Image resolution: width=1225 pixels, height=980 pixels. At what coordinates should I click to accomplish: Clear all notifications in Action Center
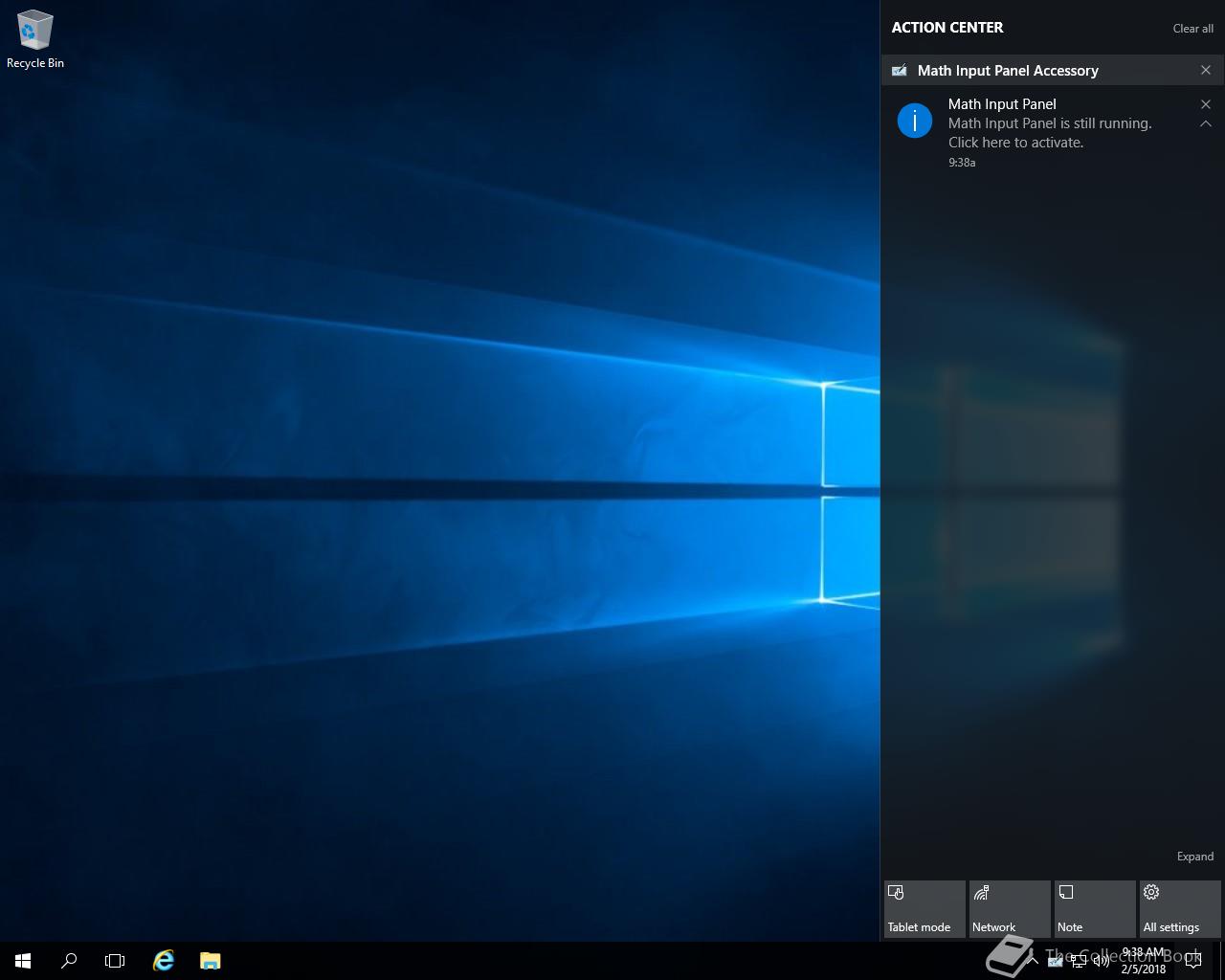(x=1192, y=29)
